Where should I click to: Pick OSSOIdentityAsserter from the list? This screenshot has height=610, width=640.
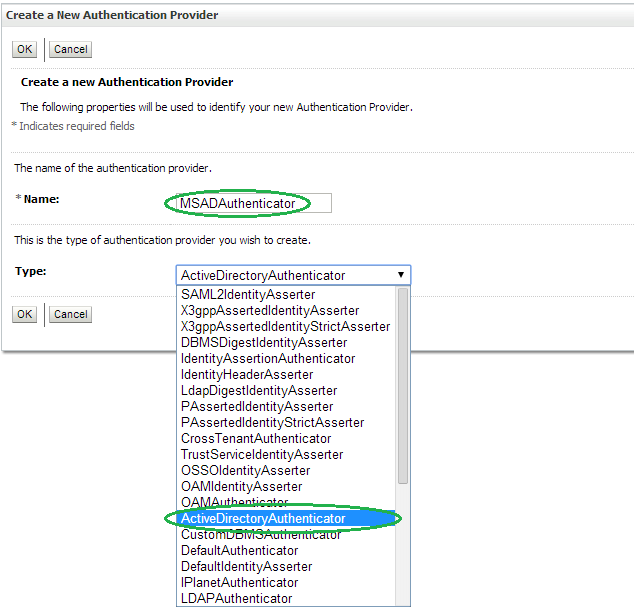[286, 470]
